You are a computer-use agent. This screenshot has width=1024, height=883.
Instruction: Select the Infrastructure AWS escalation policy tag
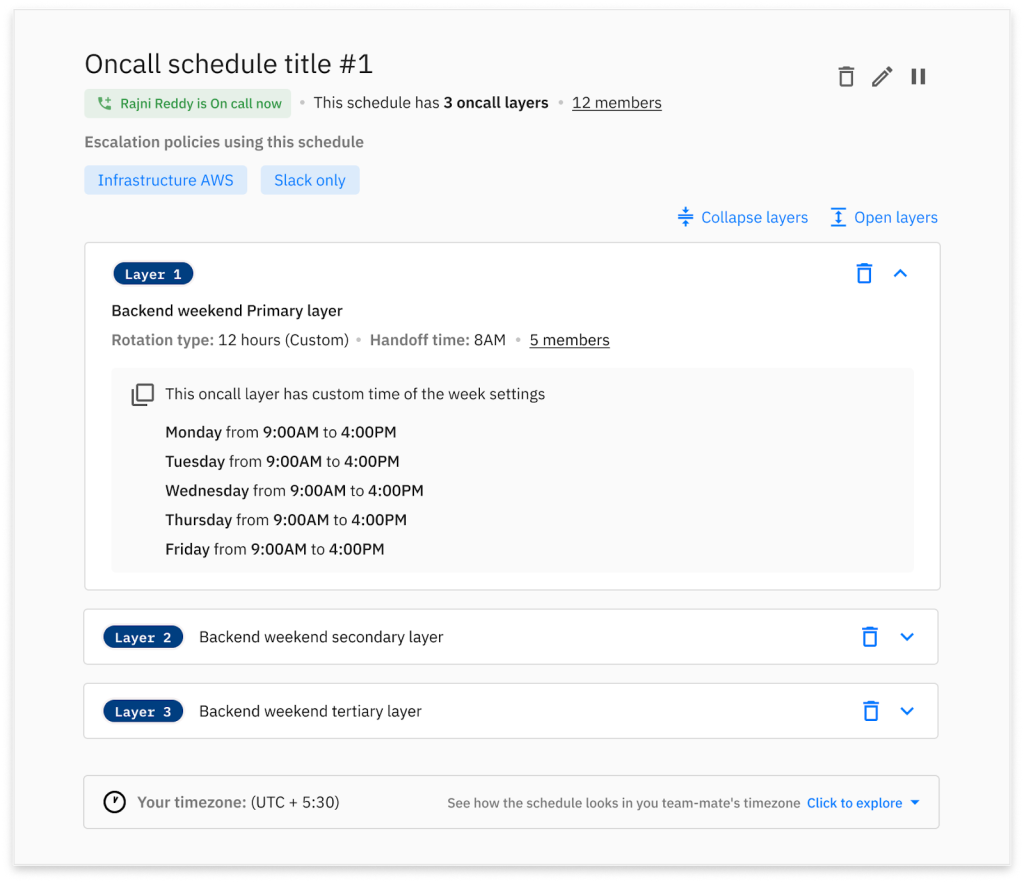coord(165,180)
